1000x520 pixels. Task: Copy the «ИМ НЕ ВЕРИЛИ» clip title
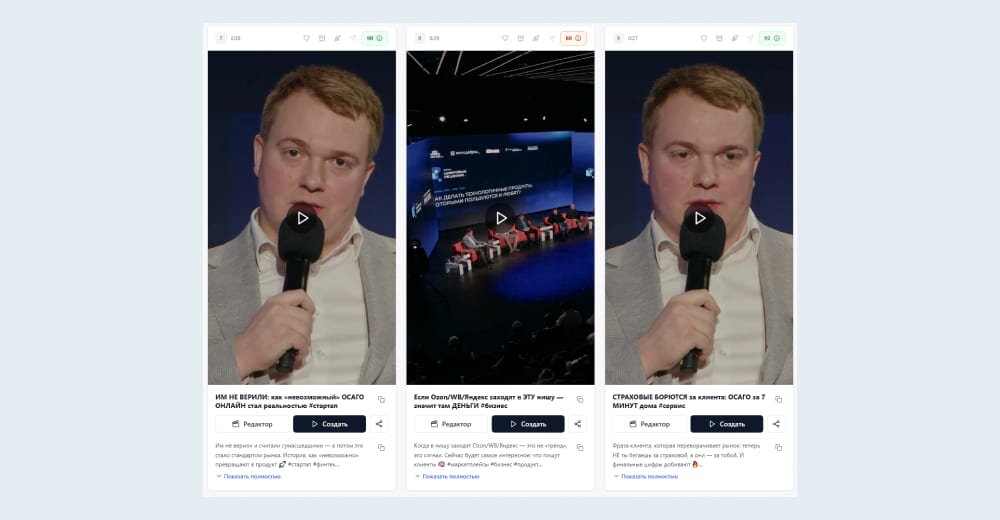tap(381, 399)
